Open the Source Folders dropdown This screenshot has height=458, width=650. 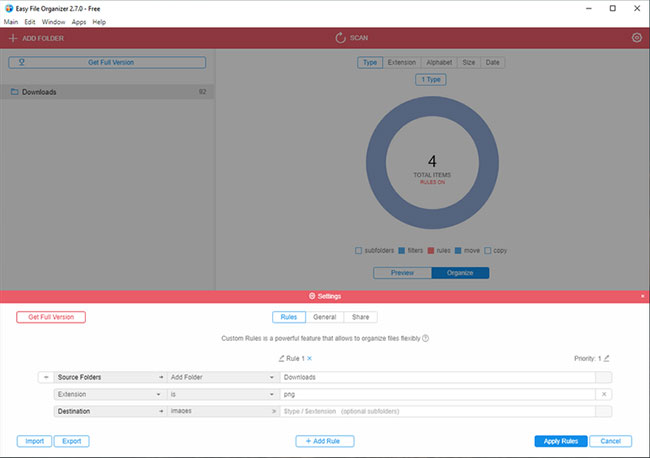coord(110,377)
